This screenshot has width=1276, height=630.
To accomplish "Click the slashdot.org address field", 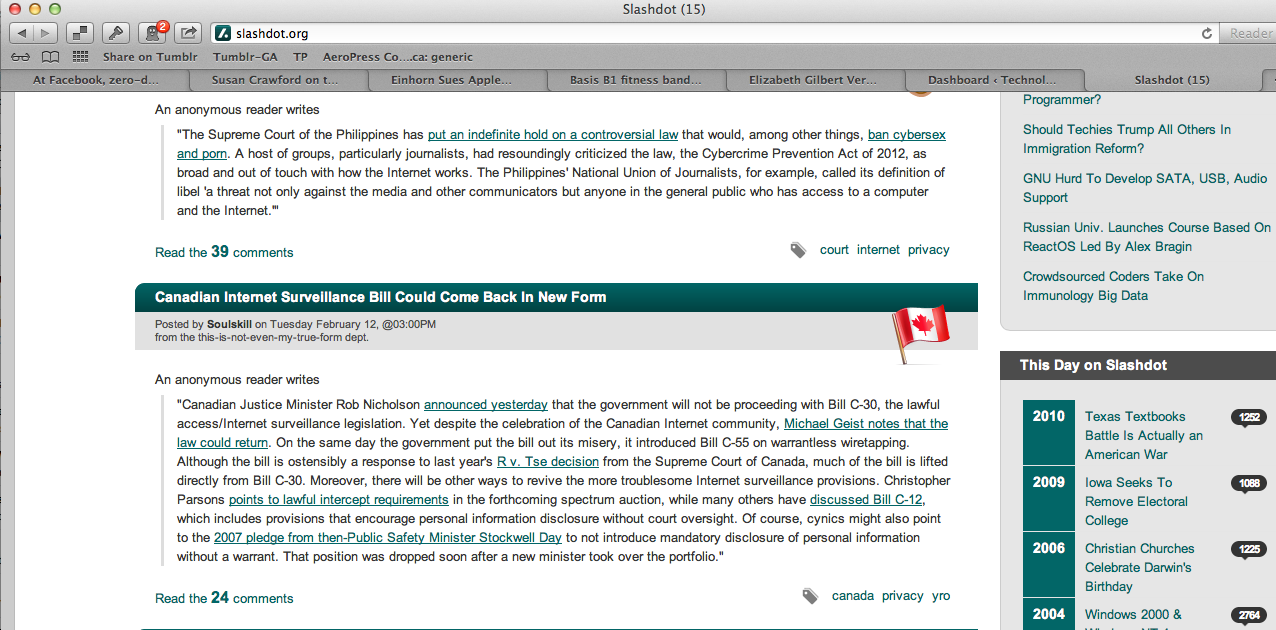I will coord(700,33).
